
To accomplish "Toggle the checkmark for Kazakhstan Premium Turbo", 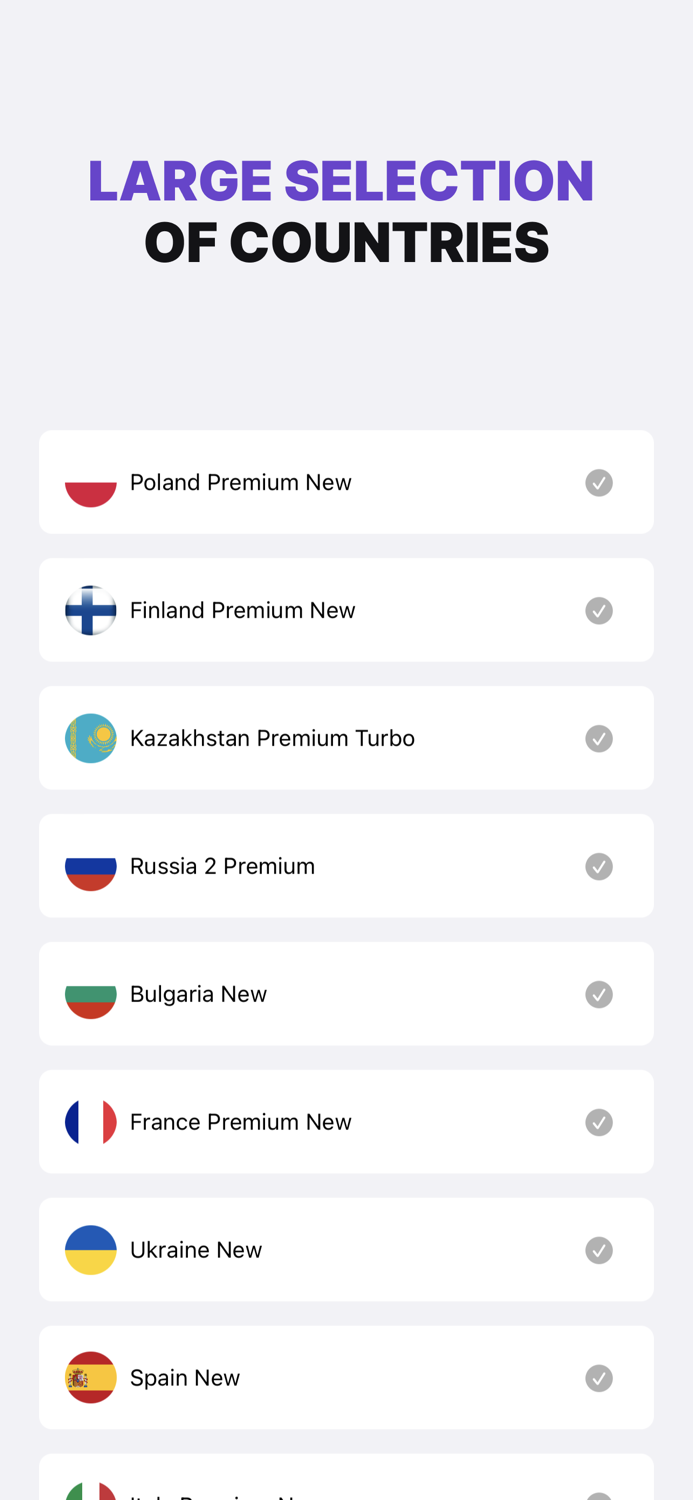I will tap(599, 737).
